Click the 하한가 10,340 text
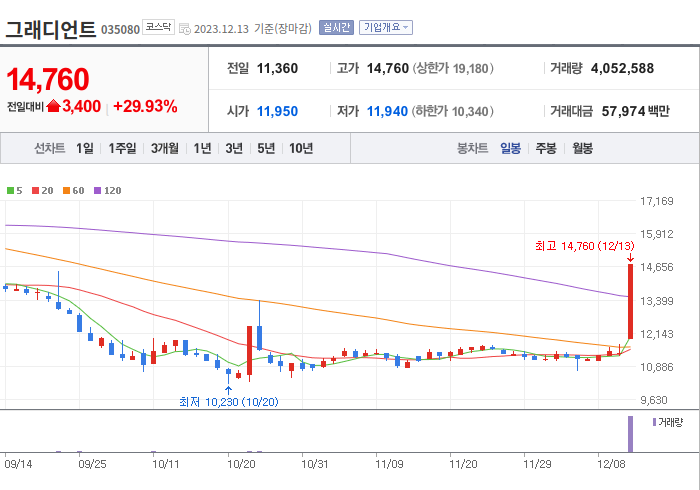This screenshot has width=700, height=490. [x=453, y=111]
